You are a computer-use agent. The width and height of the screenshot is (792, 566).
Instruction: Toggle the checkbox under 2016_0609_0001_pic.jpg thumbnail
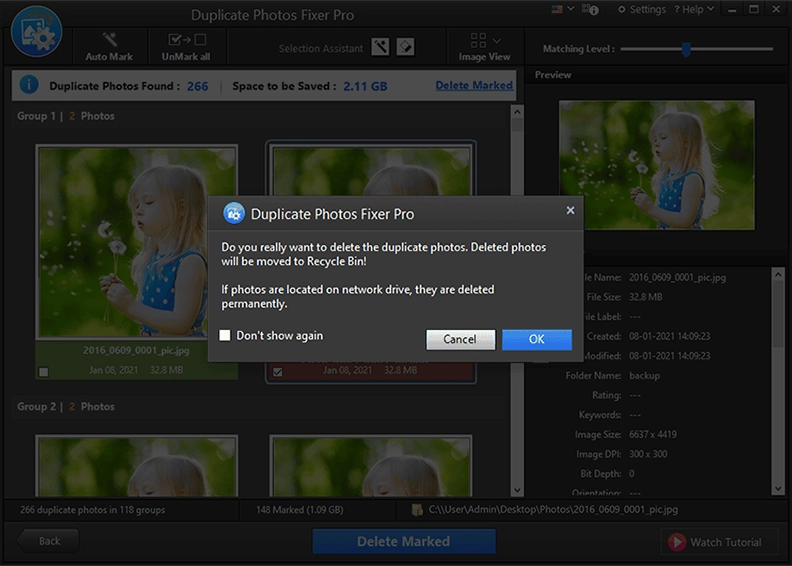pos(44,372)
